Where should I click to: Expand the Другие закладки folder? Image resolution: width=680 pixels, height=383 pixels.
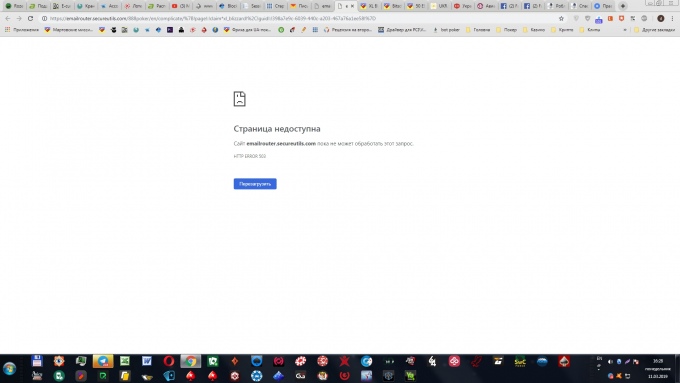point(654,30)
